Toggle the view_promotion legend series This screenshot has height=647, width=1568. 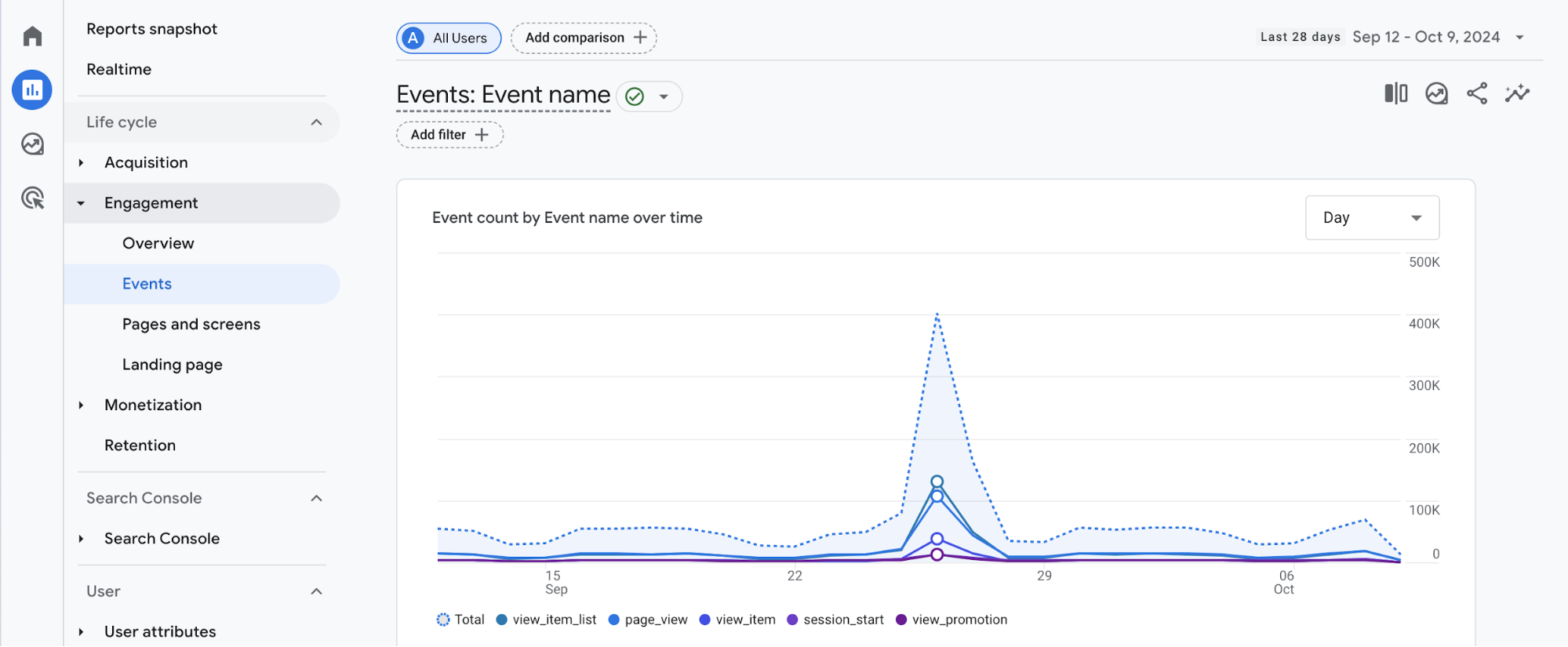tap(951, 620)
